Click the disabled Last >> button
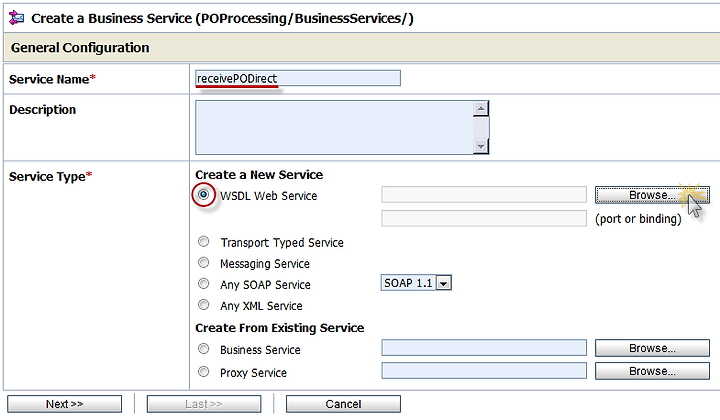 [204, 404]
